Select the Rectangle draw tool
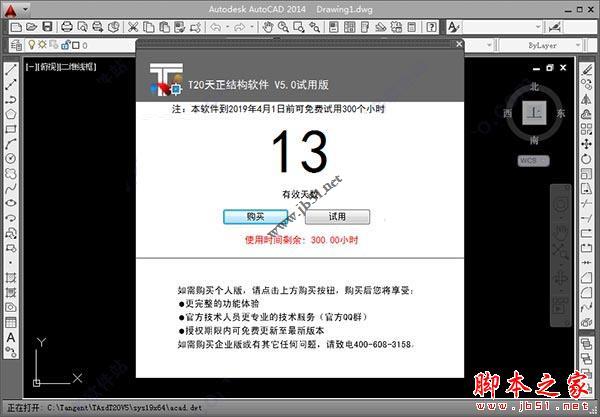This screenshot has height=417, width=600. tap(11, 129)
